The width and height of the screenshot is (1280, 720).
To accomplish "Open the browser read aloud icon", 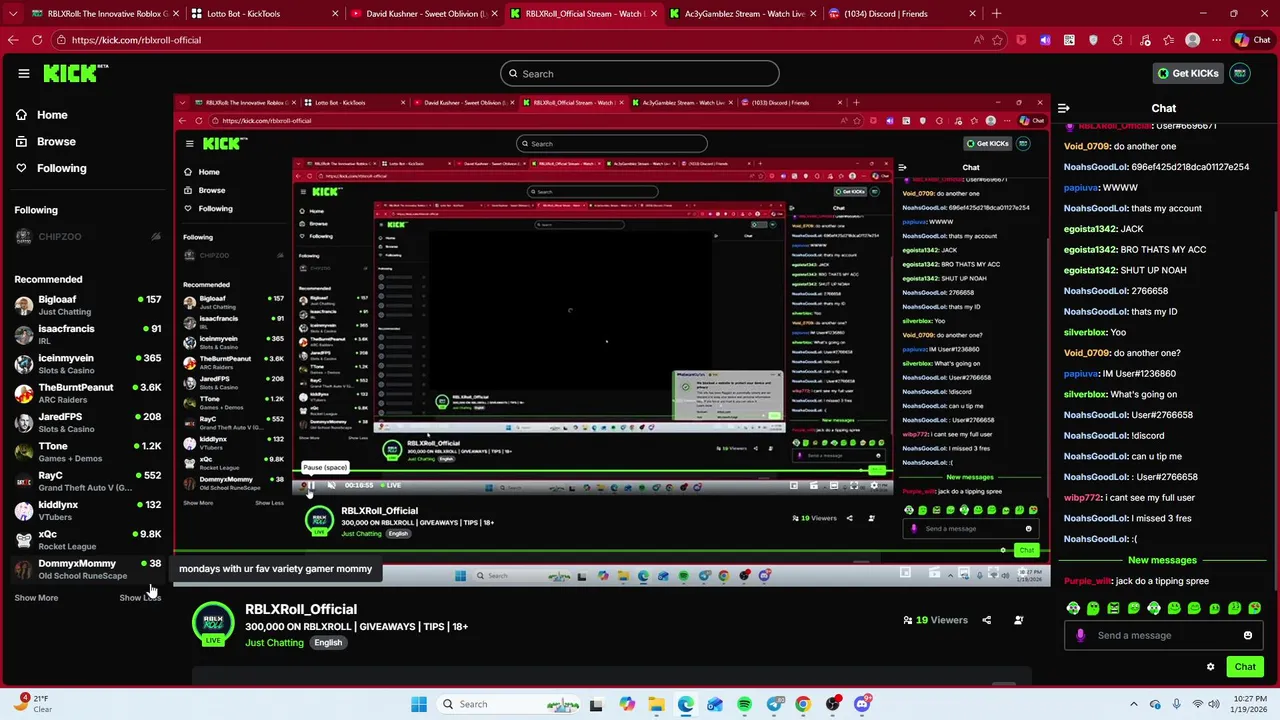I will [978, 40].
